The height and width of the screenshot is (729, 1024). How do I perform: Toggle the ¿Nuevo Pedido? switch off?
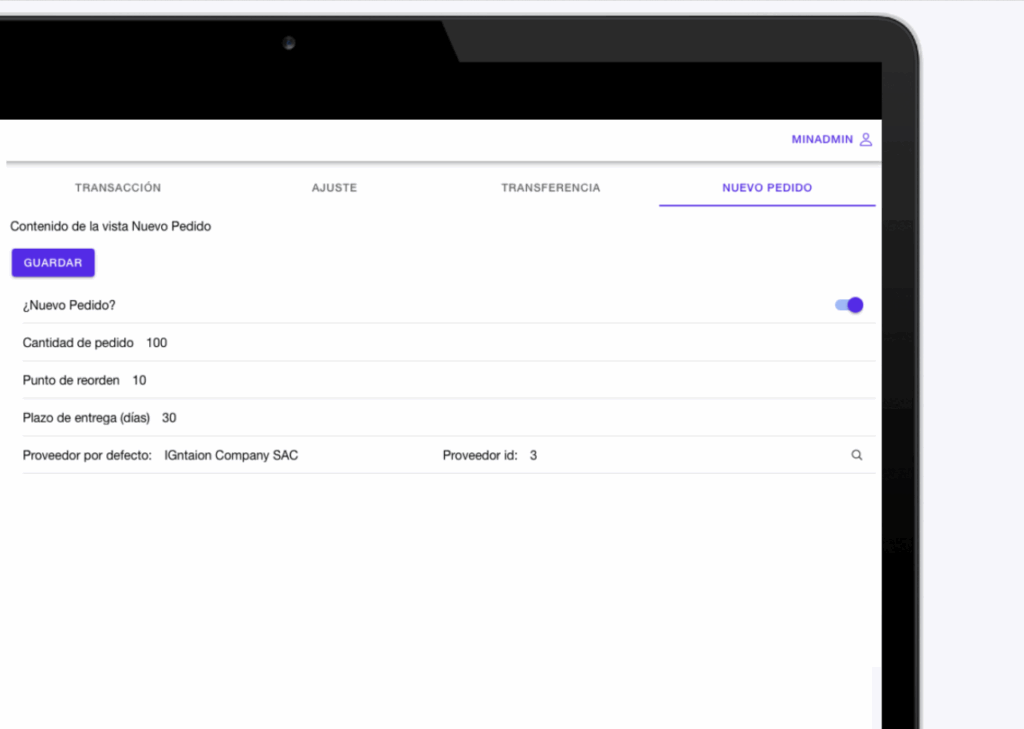849,305
